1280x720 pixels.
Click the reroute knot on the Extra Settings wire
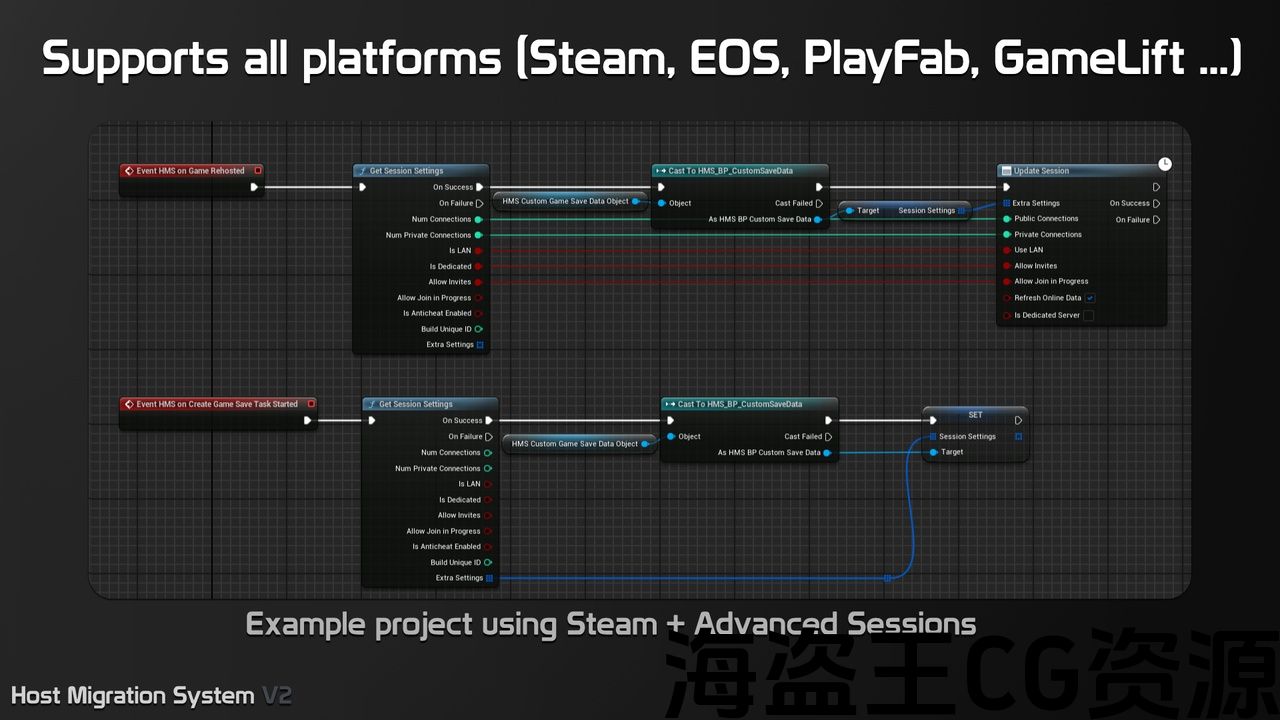point(887,578)
